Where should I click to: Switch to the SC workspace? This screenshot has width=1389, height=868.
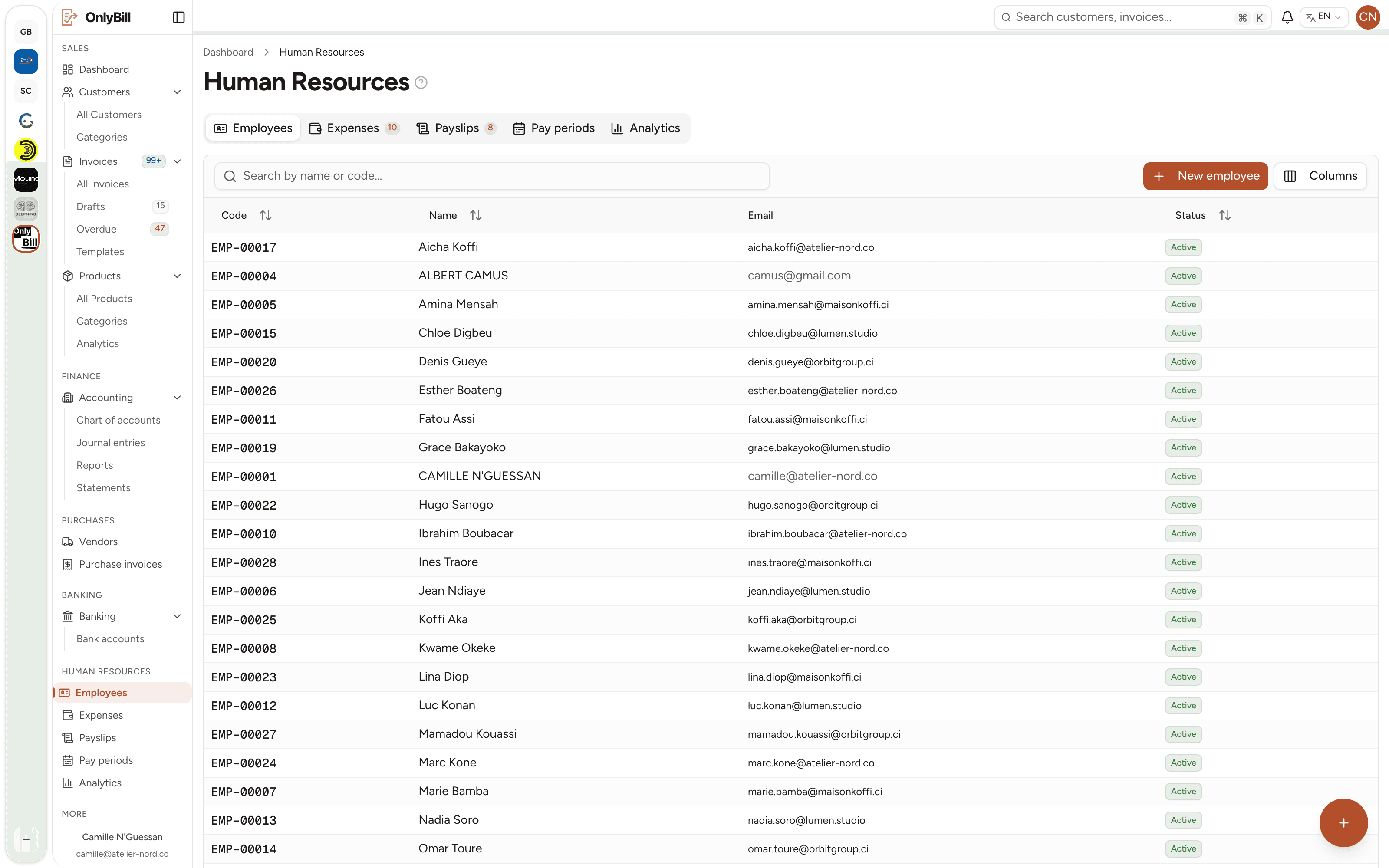pyautogui.click(x=26, y=91)
